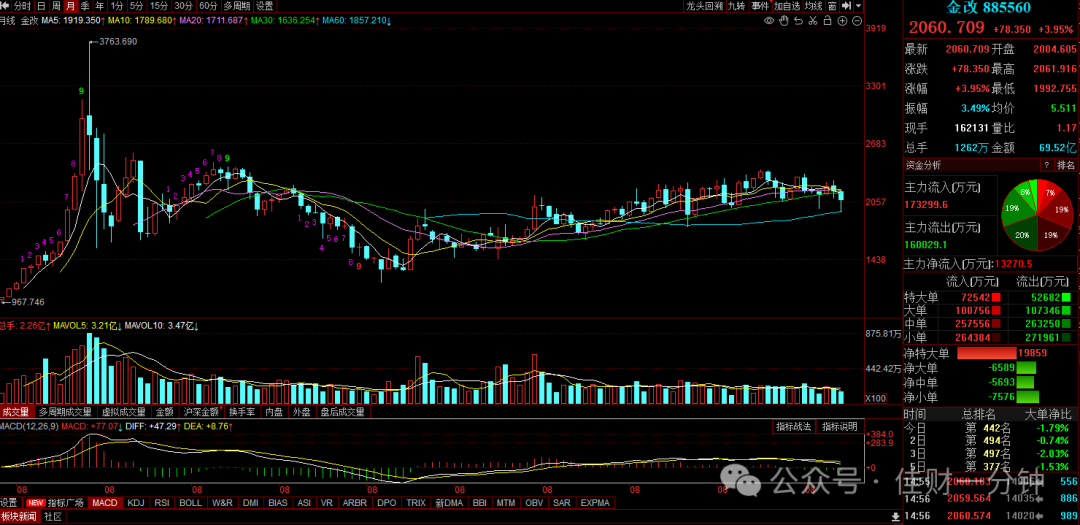The image size is (1080, 525).
Task: Click the 指标说明 button
Action: click(840, 426)
